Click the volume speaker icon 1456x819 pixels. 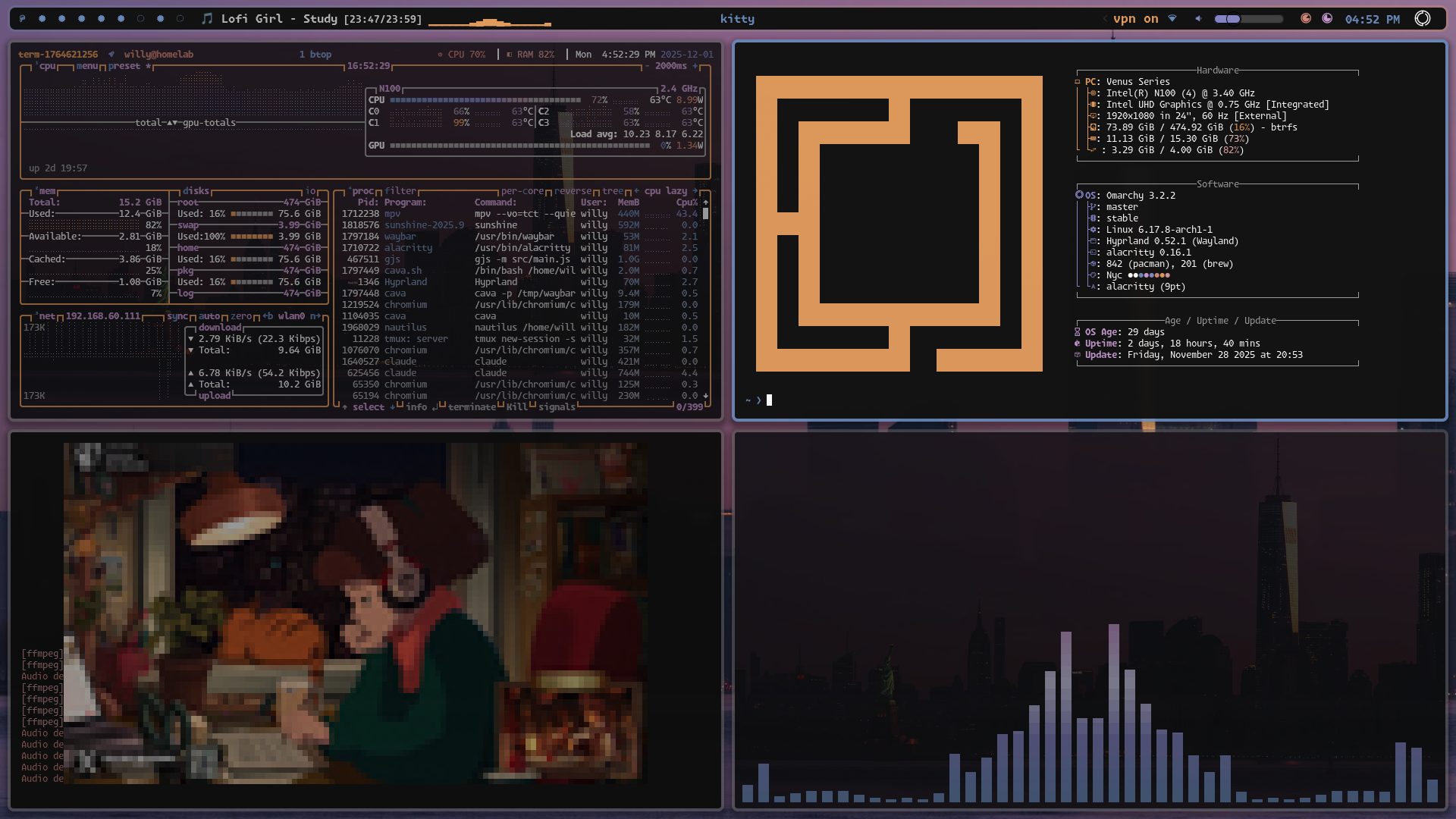click(x=1198, y=19)
